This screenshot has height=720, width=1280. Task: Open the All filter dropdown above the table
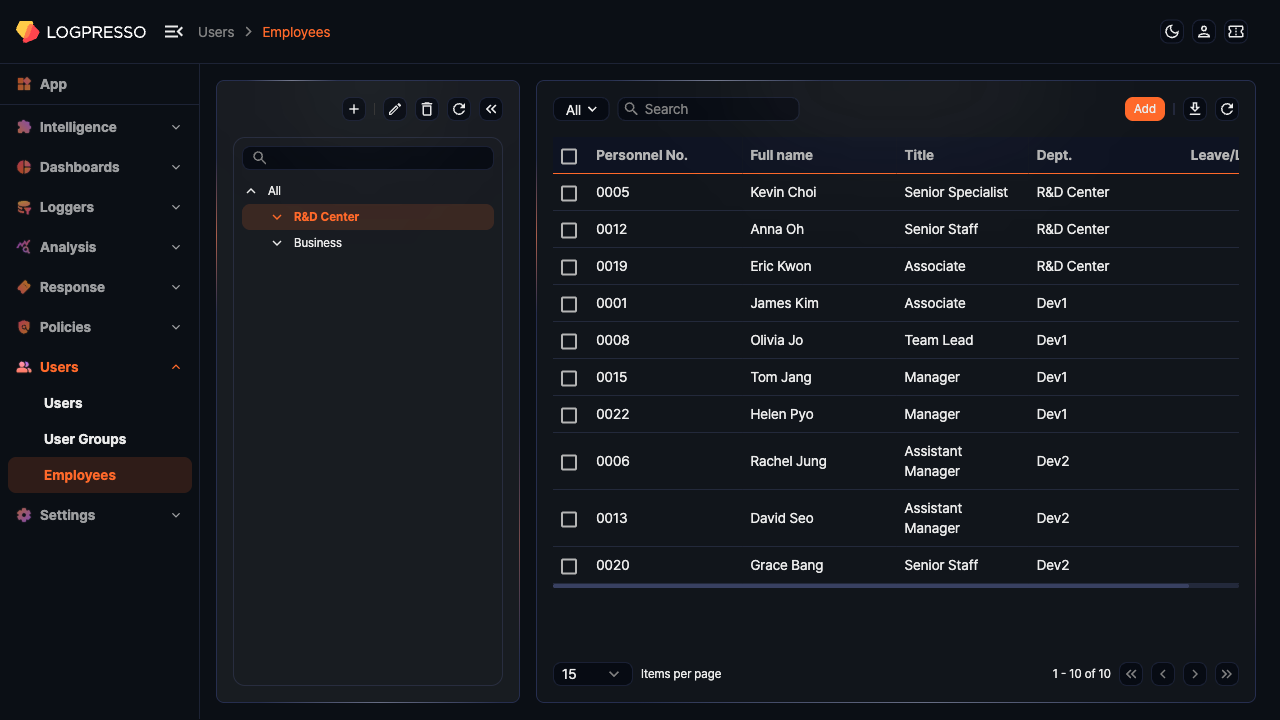point(581,108)
